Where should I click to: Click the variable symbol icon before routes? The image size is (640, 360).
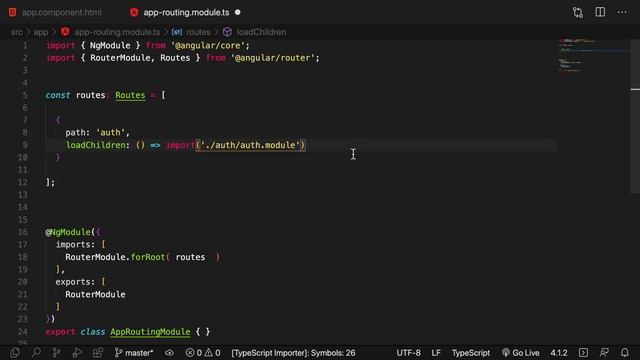tap(177, 32)
